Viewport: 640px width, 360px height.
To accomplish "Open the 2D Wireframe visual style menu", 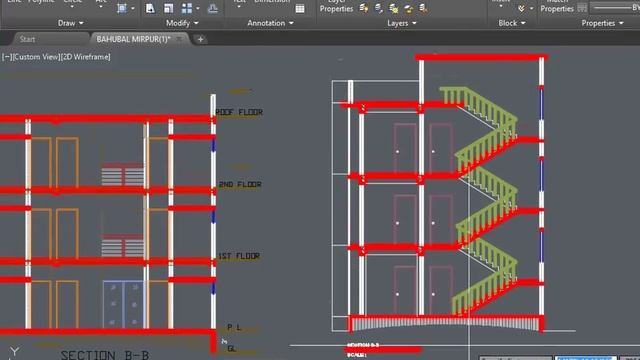I will click(x=86, y=57).
